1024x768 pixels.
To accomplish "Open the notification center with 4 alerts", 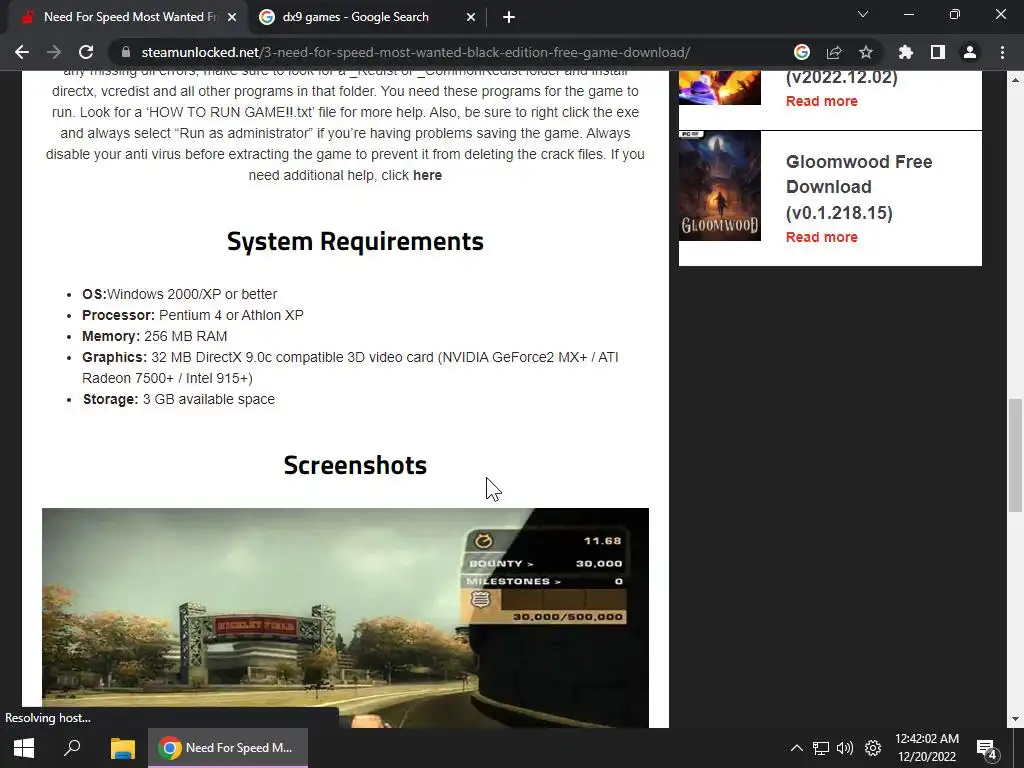I will 987,749.
